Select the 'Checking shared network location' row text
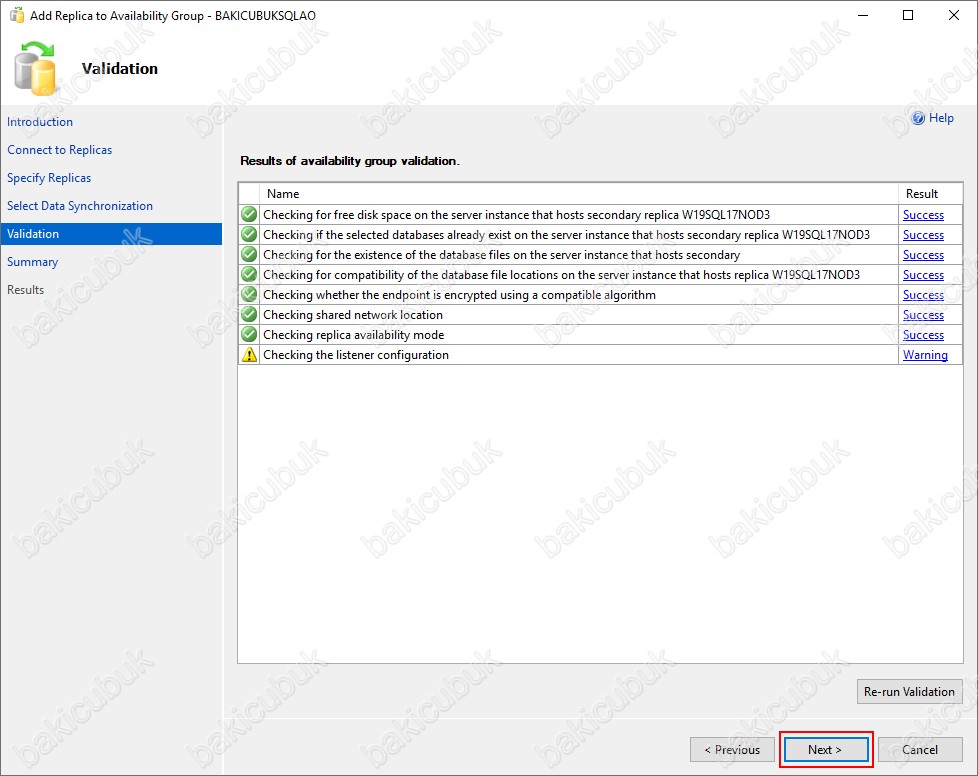The image size is (978, 776). pos(353,314)
